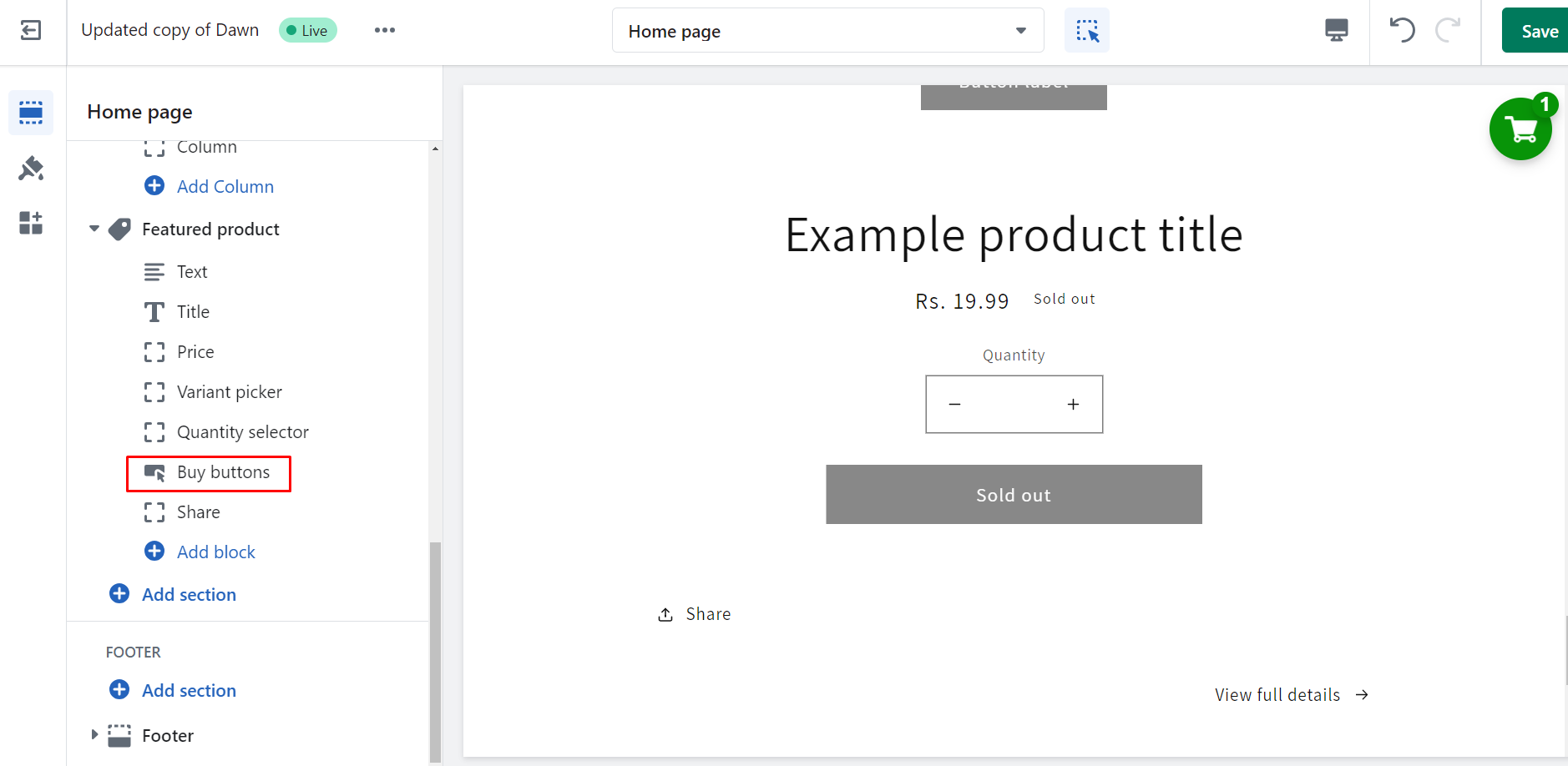Click the Undo arrow

(x=1403, y=30)
